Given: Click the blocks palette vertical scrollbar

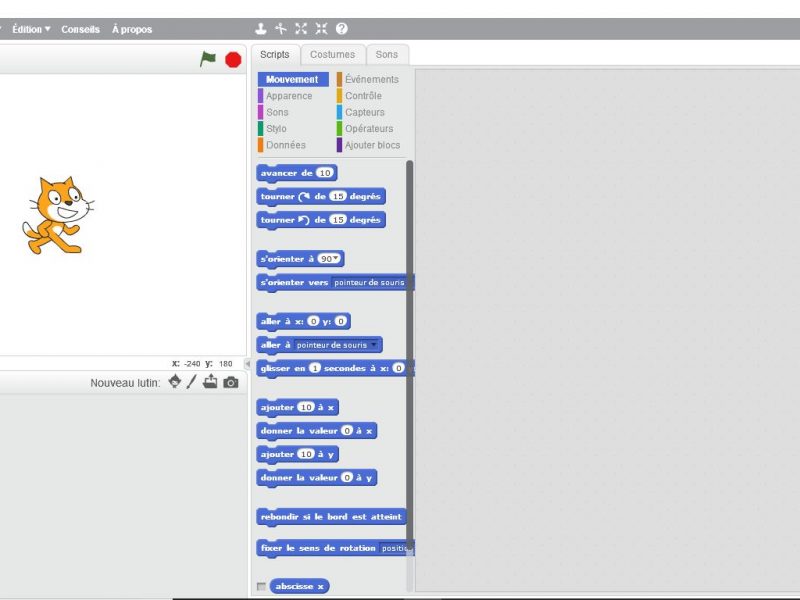Looking at the screenshot, I should (x=409, y=357).
